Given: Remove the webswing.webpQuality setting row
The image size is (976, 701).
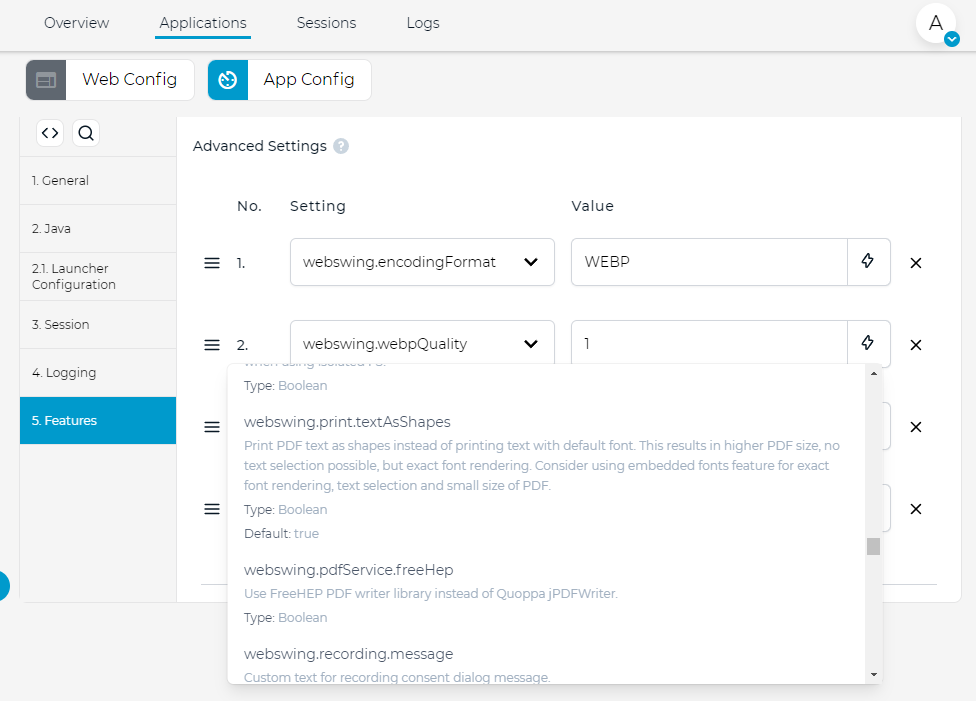Looking at the screenshot, I should pos(916,345).
